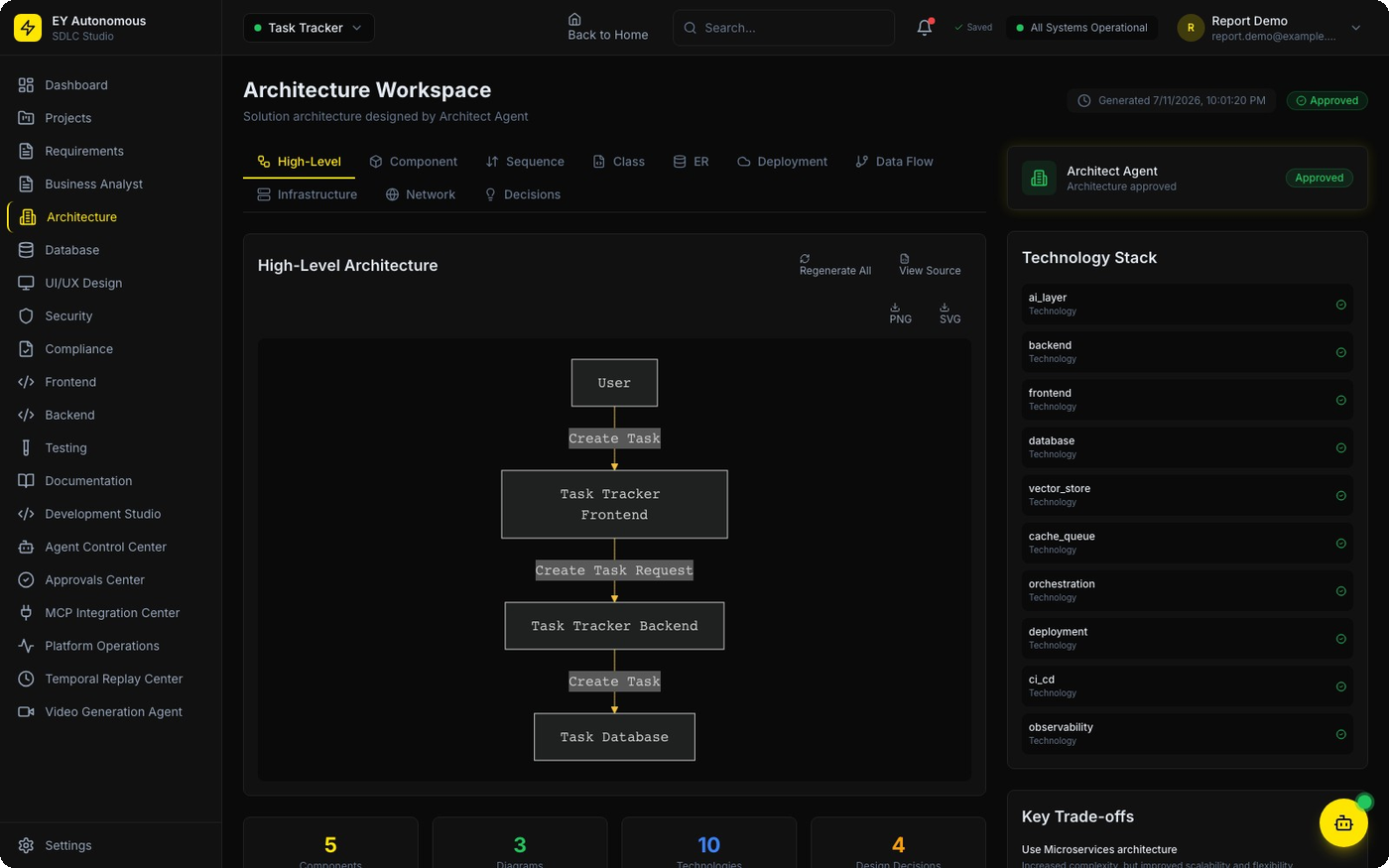The height and width of the screenshot is (868, 1389).
Task: Select the observability technology row
Action: tap(1188, 733)
